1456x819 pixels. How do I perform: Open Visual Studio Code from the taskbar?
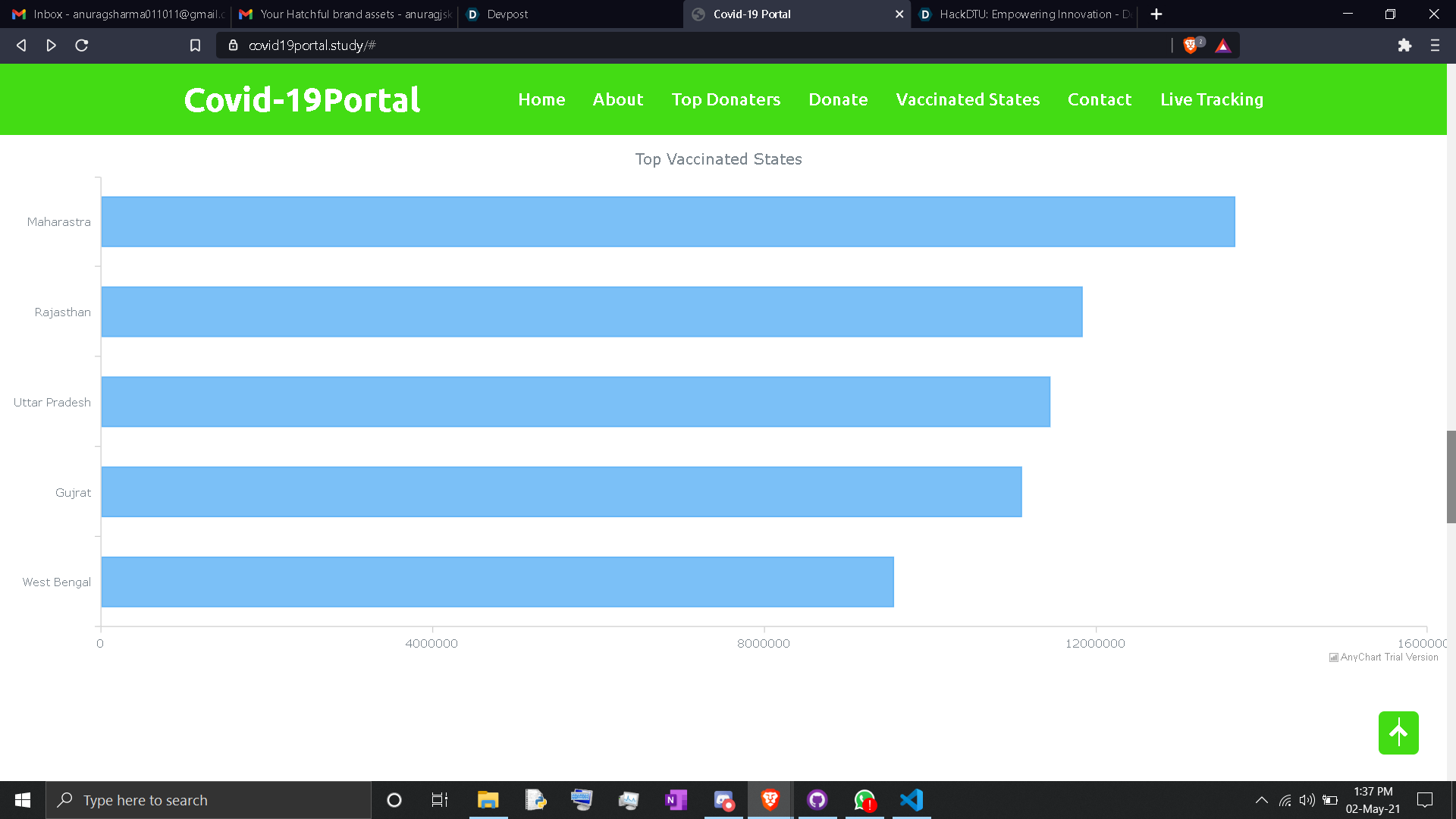[x=912, y=800]
